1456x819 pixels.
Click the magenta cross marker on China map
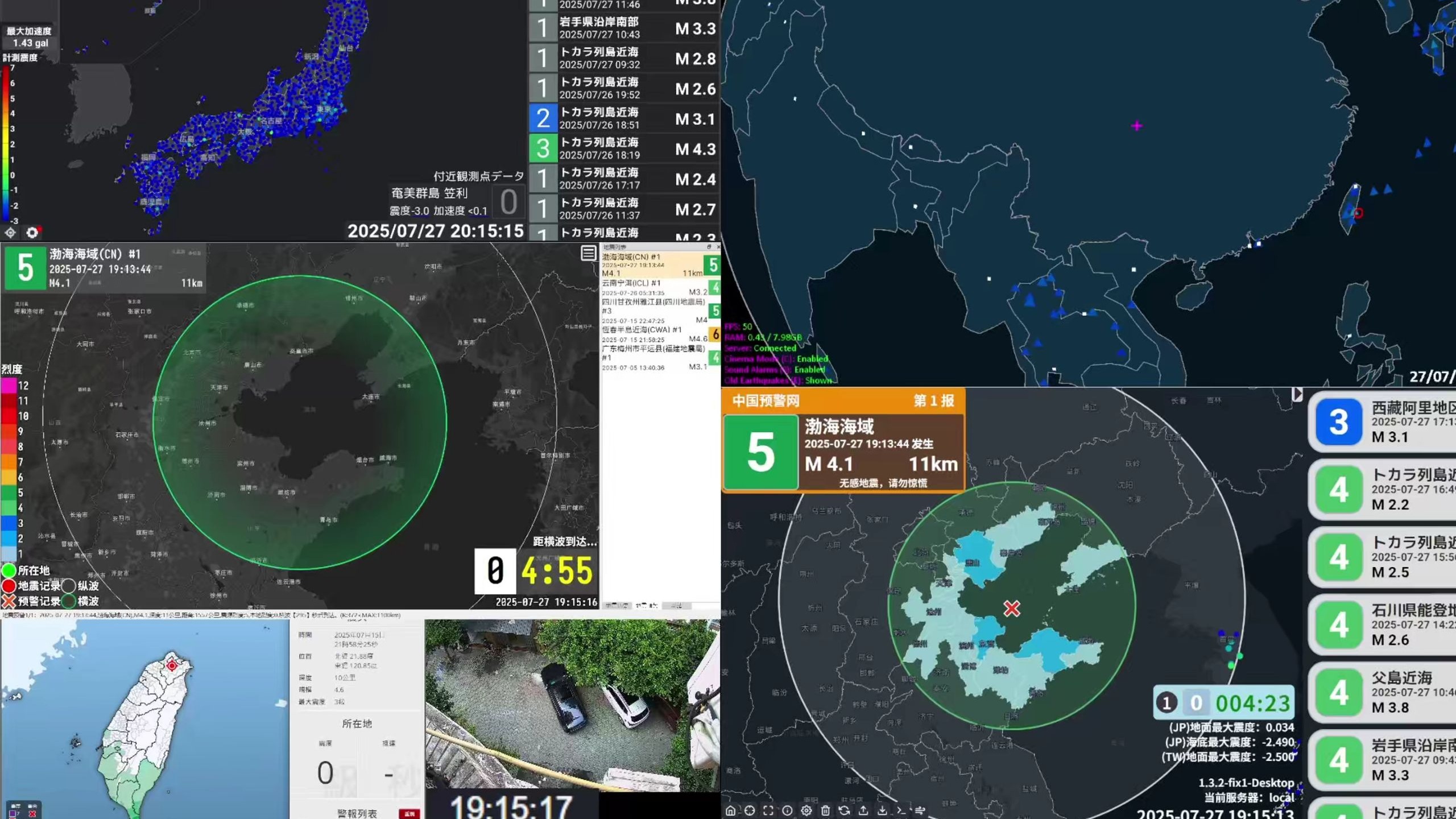(1136, 126)
